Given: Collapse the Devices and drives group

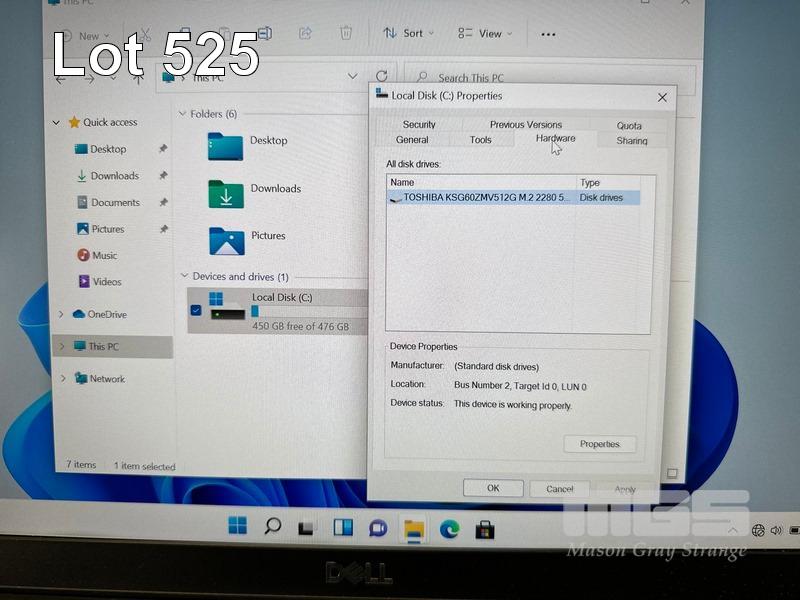Looking at the screenshot, I should tap(184, 276).
